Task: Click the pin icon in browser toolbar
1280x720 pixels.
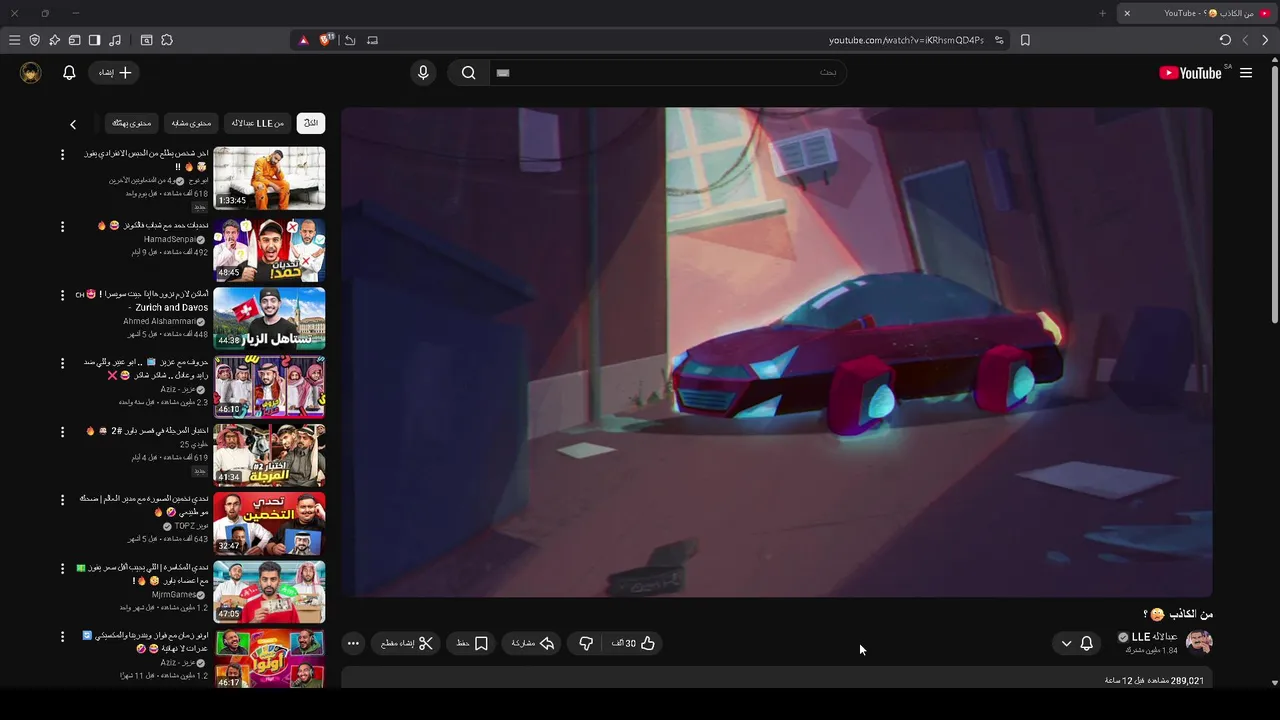Action: tap(54, 40)
